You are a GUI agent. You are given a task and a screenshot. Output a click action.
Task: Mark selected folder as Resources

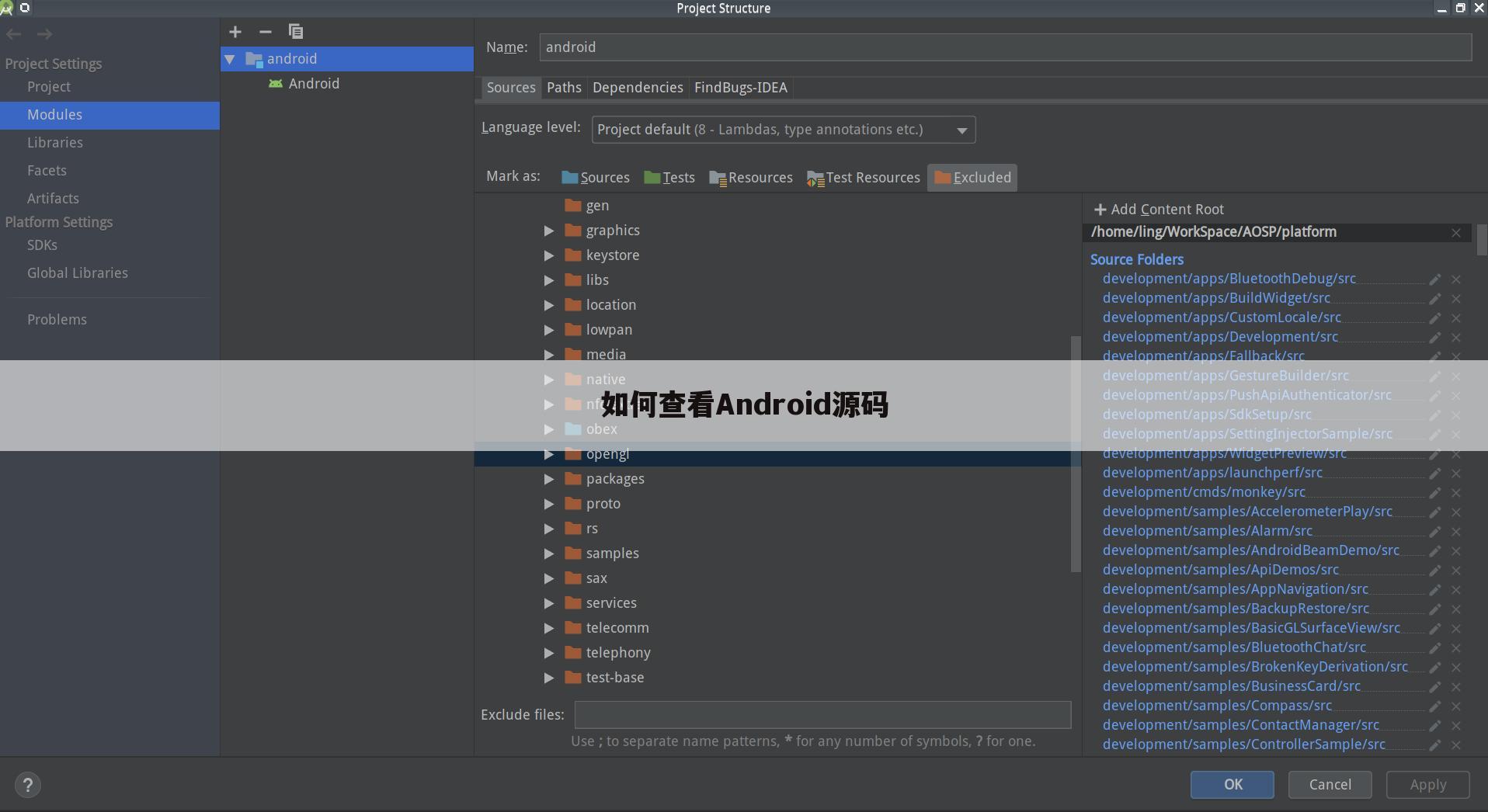click(751, 178)
